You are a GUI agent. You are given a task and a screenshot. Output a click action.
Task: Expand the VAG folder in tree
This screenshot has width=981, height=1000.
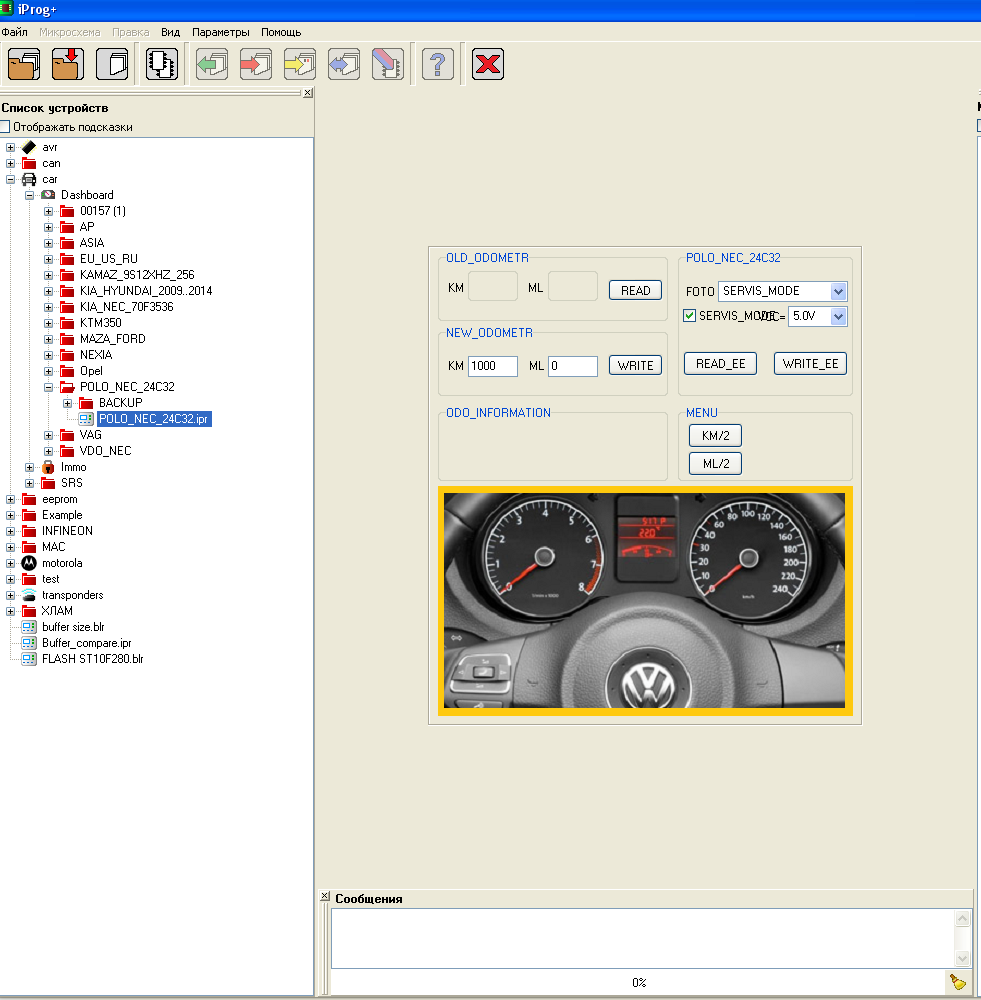point(49,435)
